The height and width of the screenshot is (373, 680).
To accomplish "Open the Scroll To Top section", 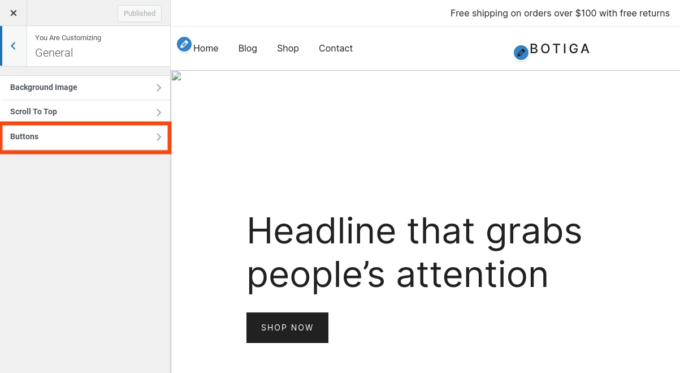I will (x=85, y=112).
